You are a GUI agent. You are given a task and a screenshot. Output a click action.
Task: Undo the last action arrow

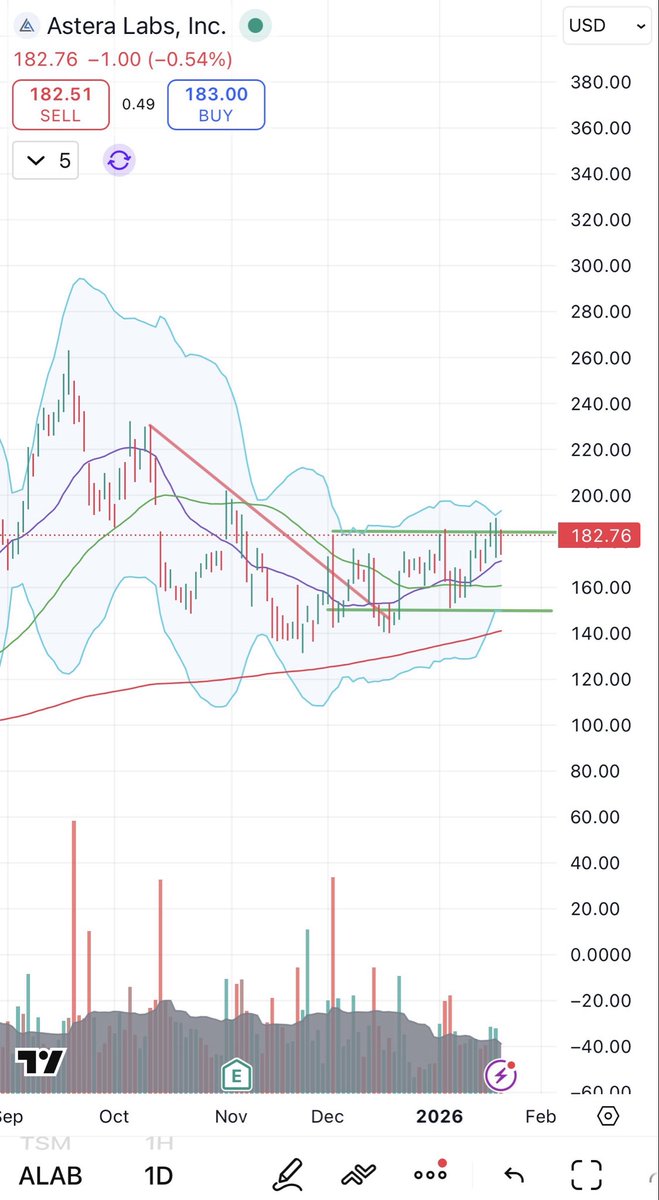(x=513, y=1175)
